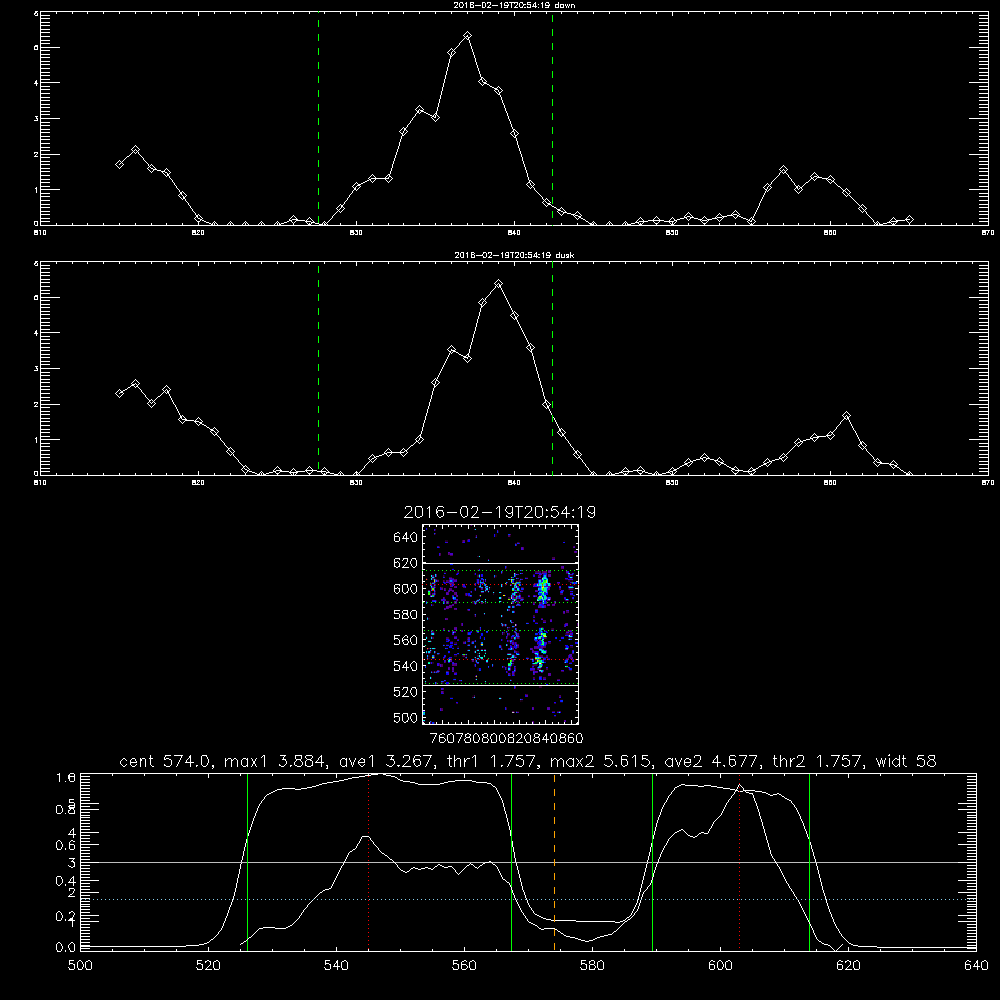Click the bottom plot x-axis label 540

tap(336, 966)
